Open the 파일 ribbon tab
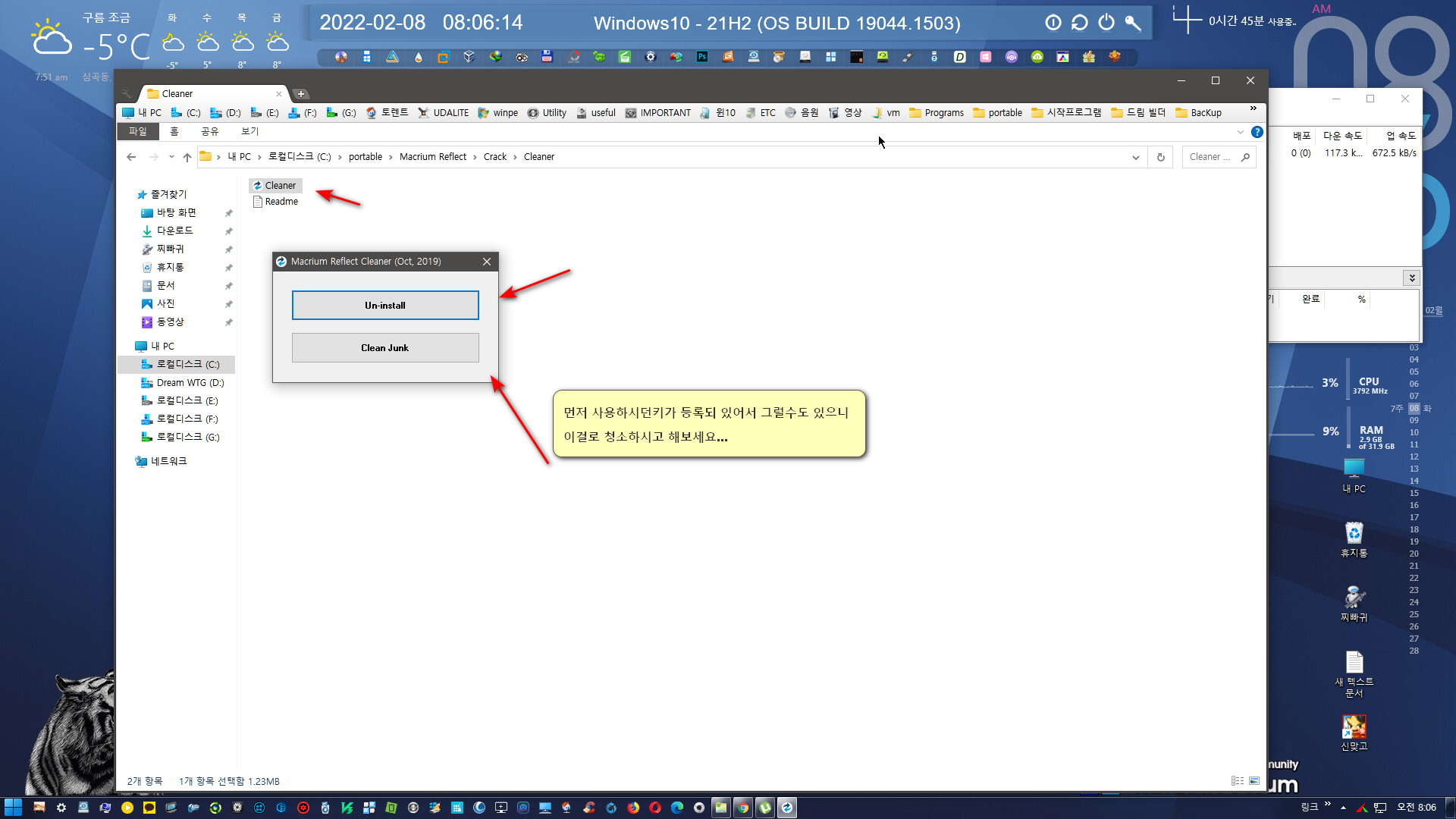 click(x=137, y=131)
